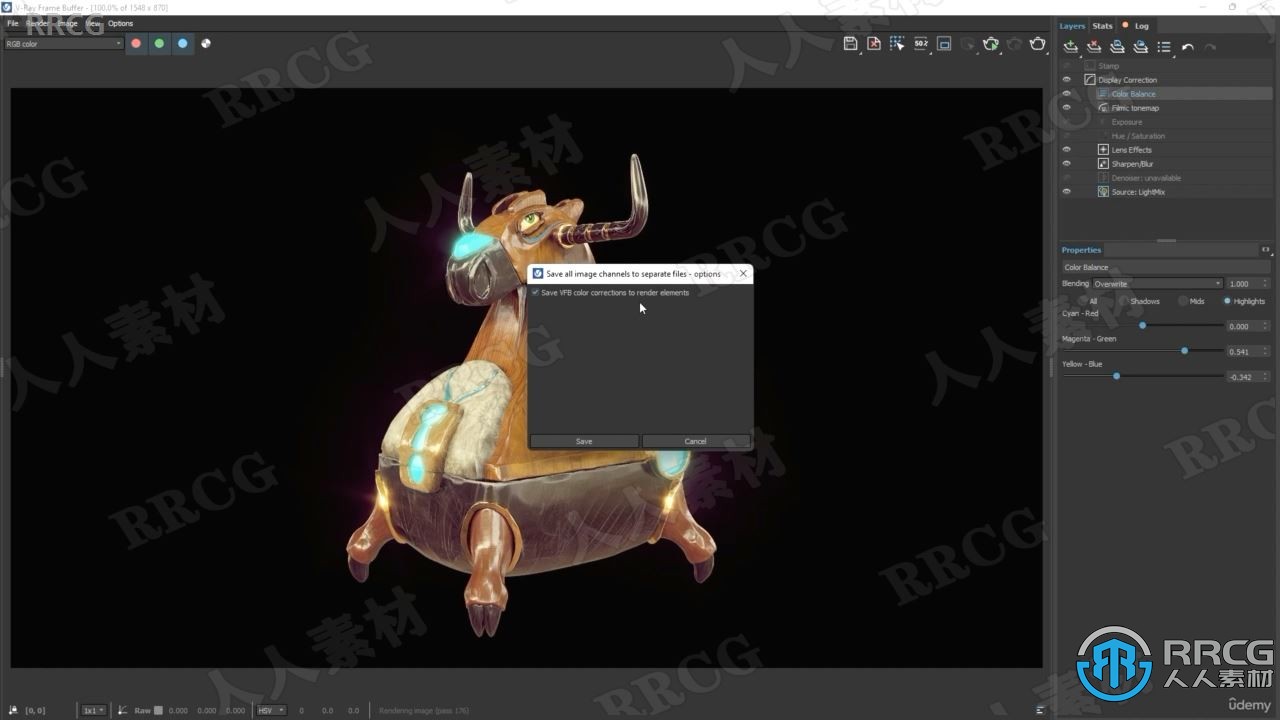Image resolution: width=1280 pixels, height=720 pixels.
Task: Click the Lens Effects layer icon
Action: pyautogui.click(x=1103, y=150)
